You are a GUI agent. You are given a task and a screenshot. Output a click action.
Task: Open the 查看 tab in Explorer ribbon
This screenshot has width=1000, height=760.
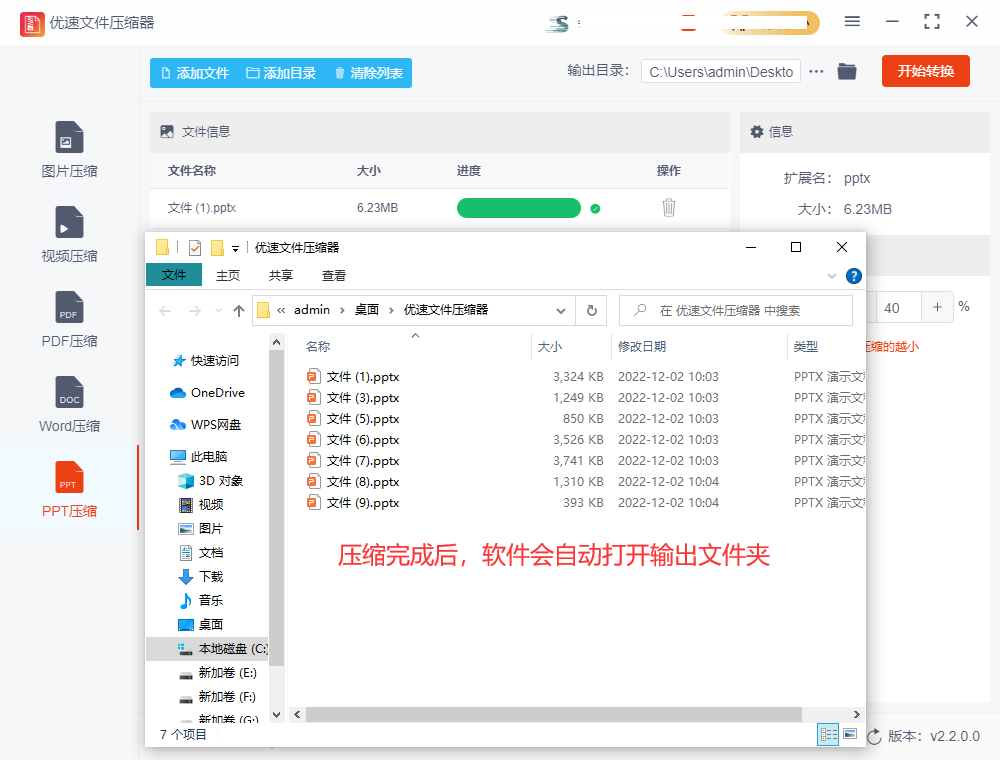[334, 275]
